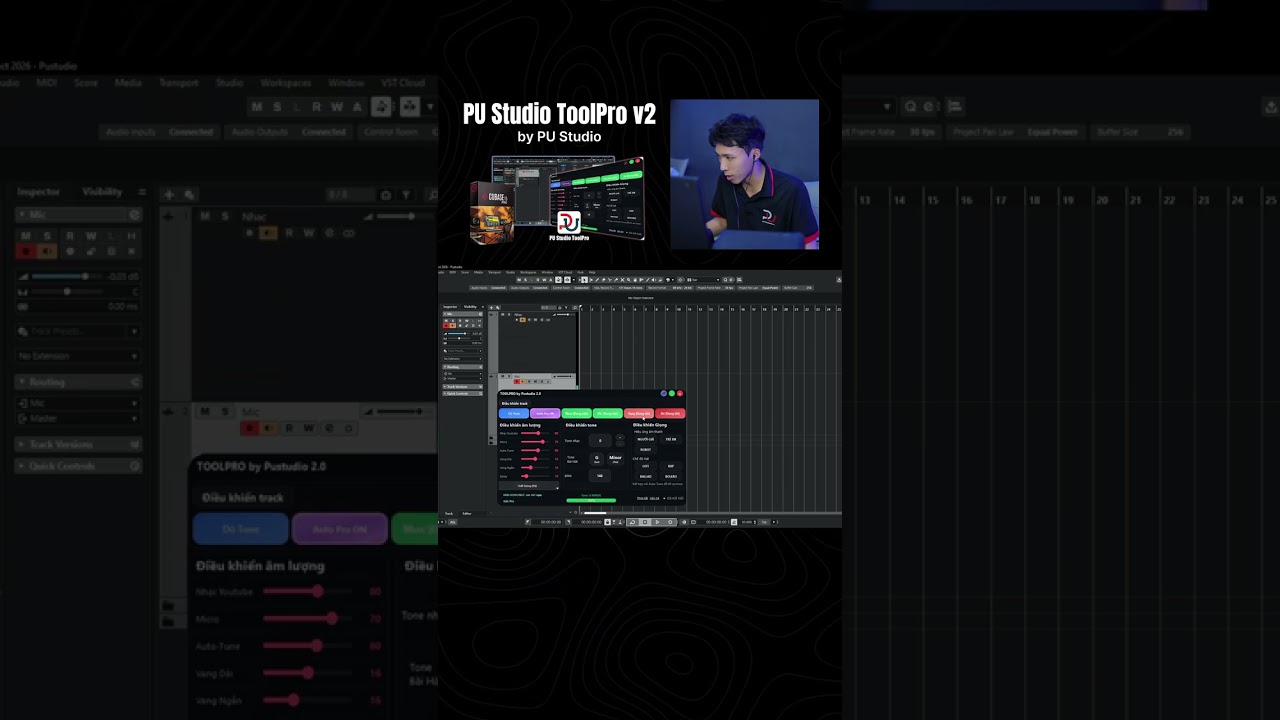The height and width of the screenshot is (720, 1280).
Task: Toggle the transport cycle loop button
Action: [x=633, y=522]
